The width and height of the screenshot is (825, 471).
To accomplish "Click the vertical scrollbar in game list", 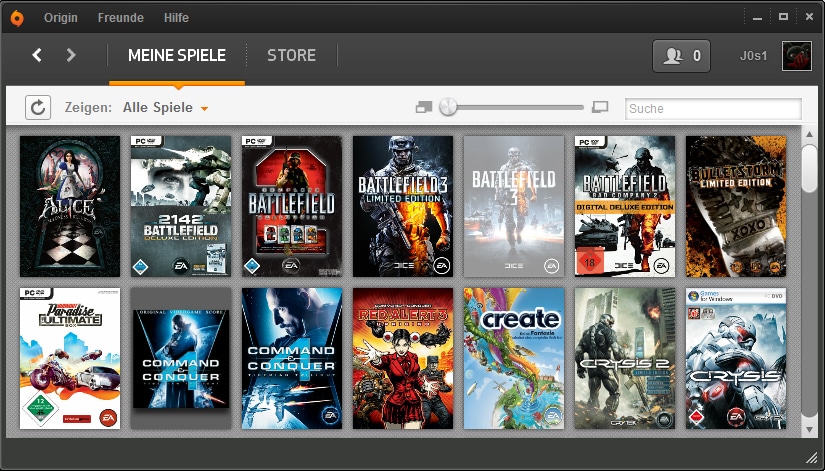I will tap(809, 168).
